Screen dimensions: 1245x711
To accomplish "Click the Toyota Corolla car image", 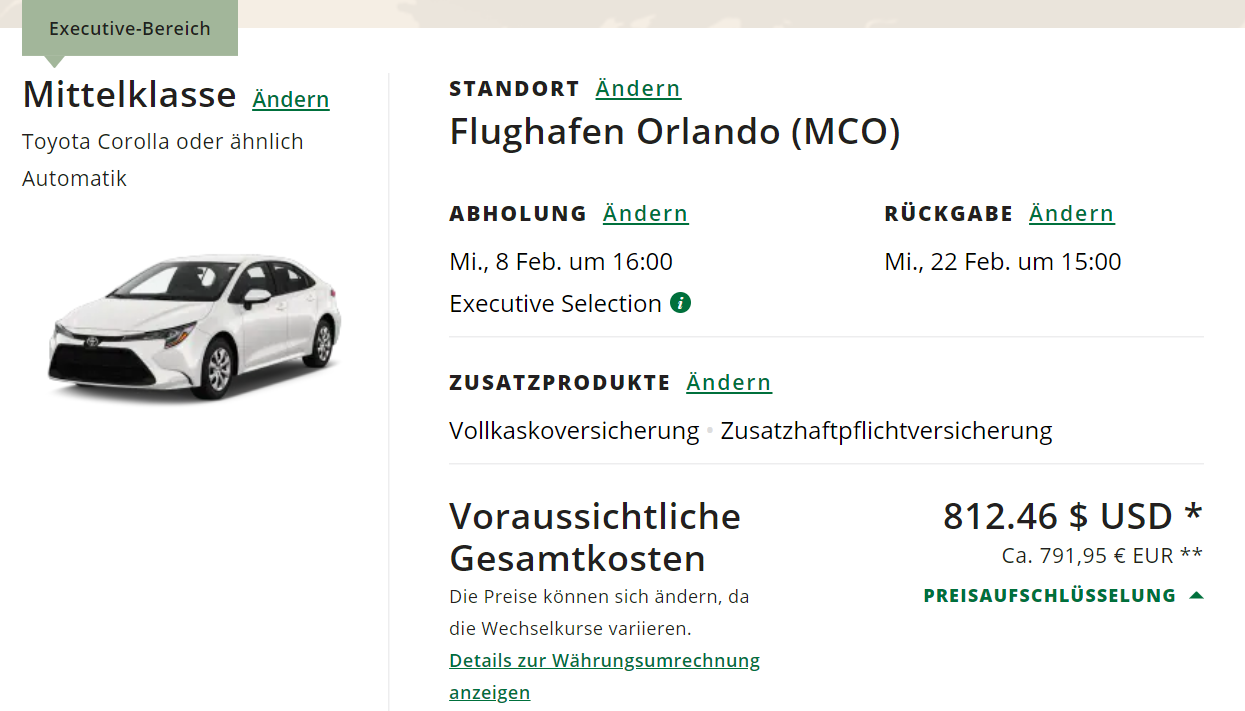I will tap(195, 327).
